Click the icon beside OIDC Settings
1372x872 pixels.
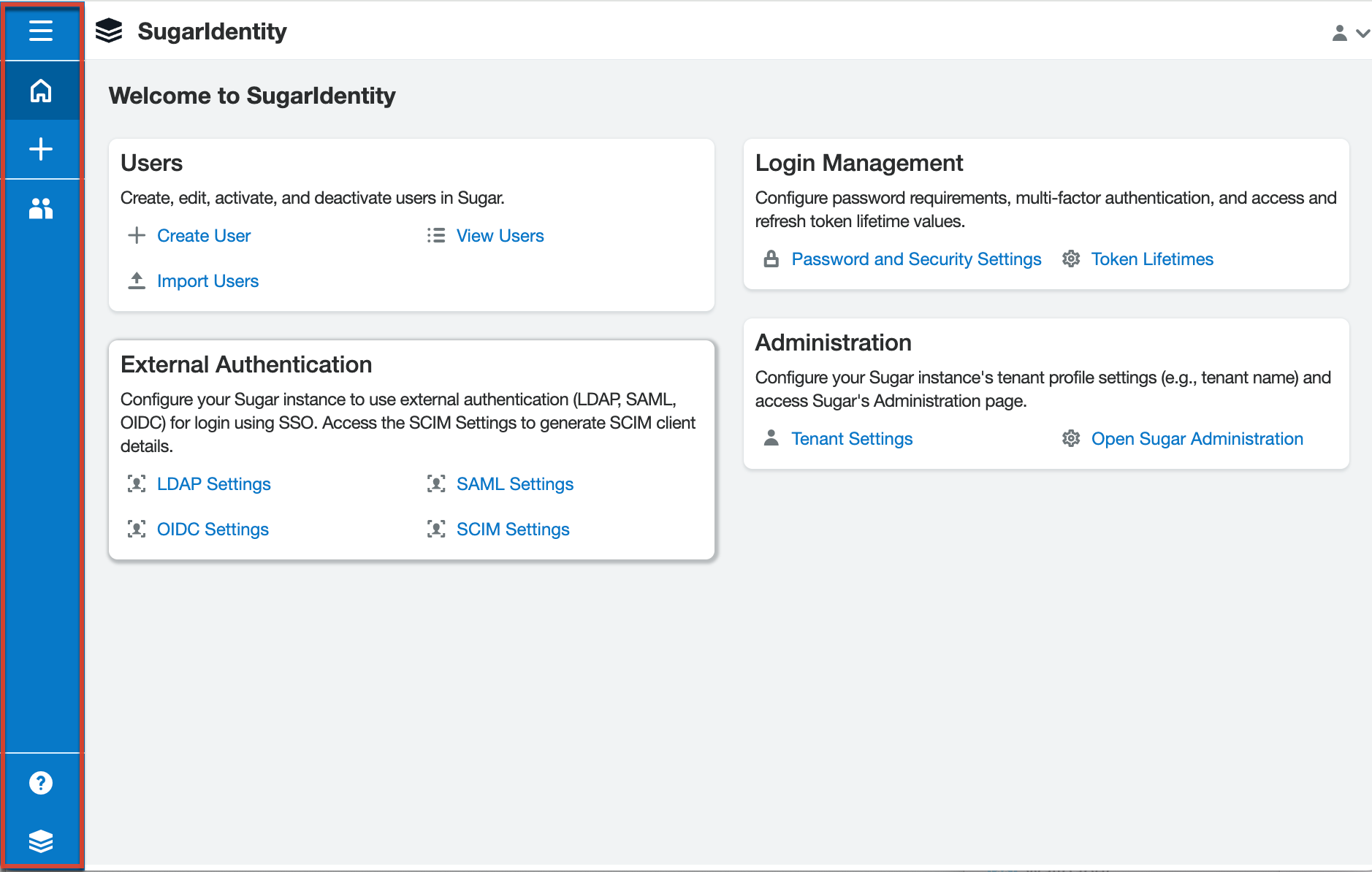137,529
